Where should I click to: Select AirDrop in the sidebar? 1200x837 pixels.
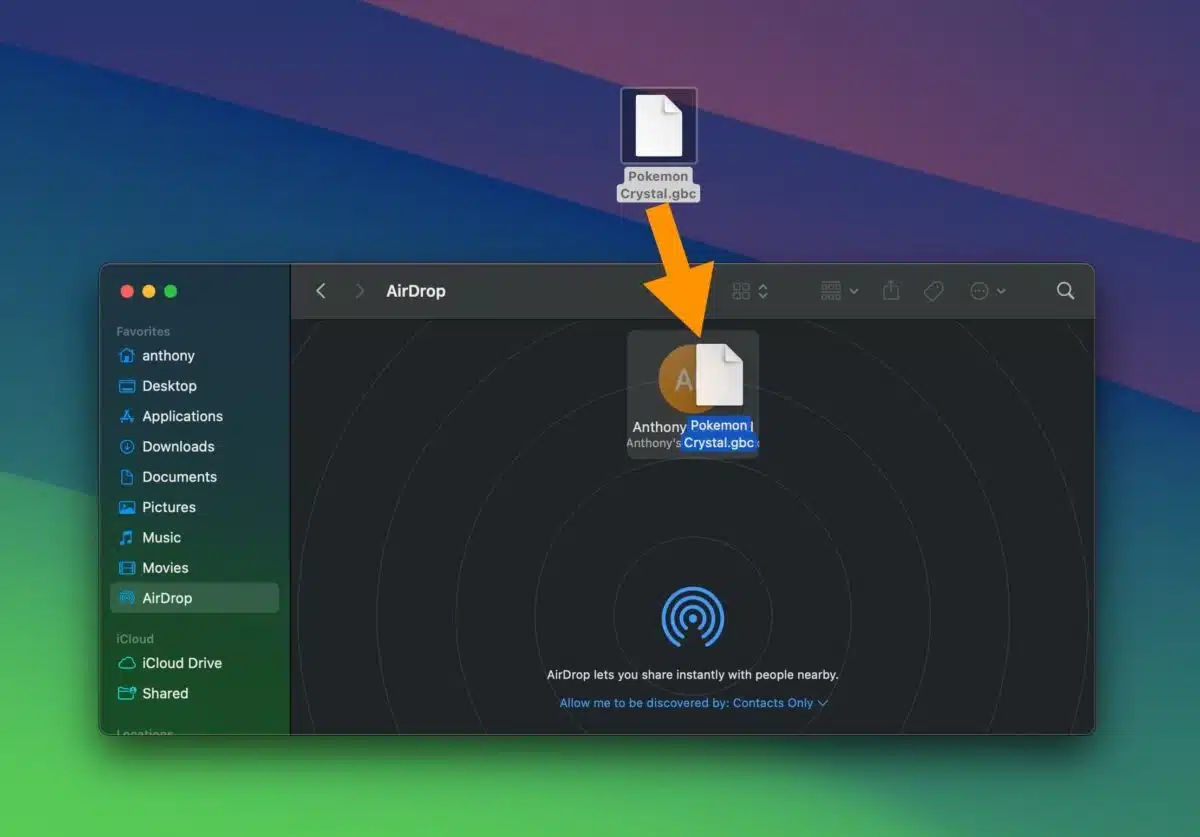pyautogui.click(x=195, y=598)
